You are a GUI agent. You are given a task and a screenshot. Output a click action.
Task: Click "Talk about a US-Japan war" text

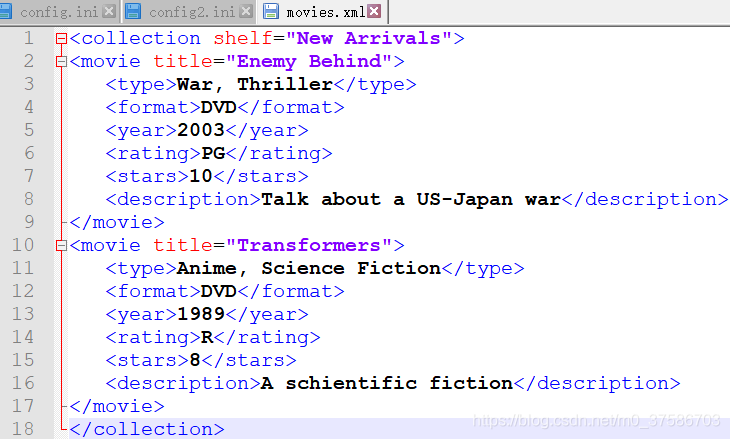coord(411,199)
